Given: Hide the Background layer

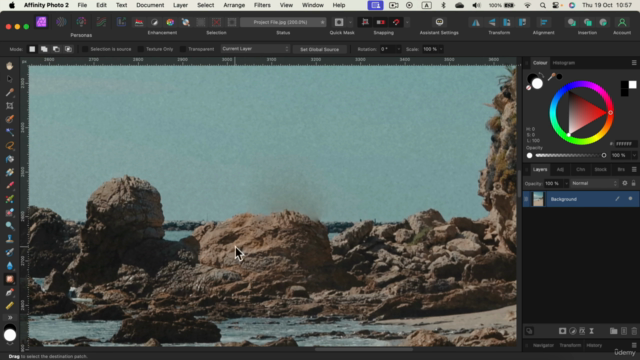Looking at the screenshot, I should click(631, 199).
